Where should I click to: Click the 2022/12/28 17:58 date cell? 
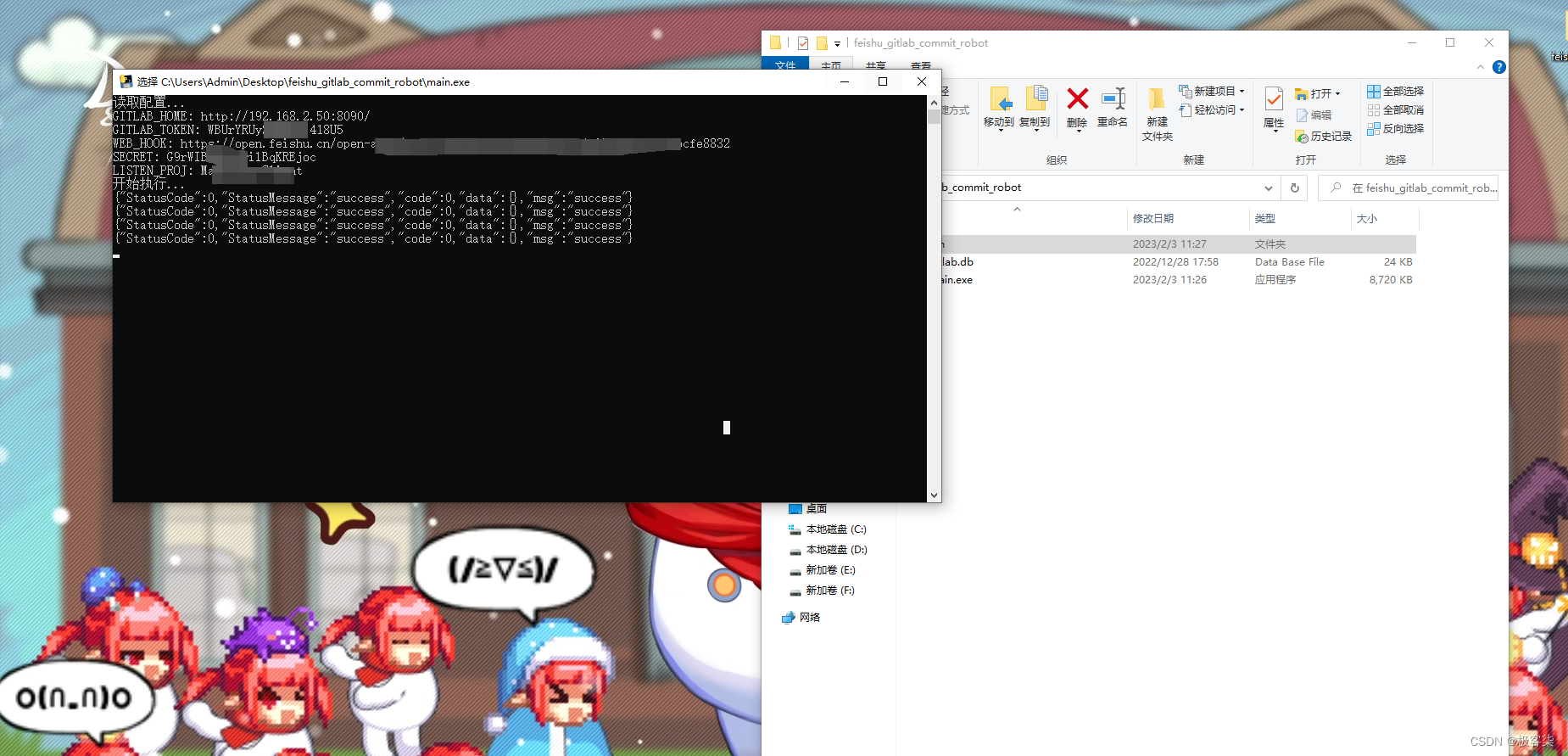[1175, 262]
